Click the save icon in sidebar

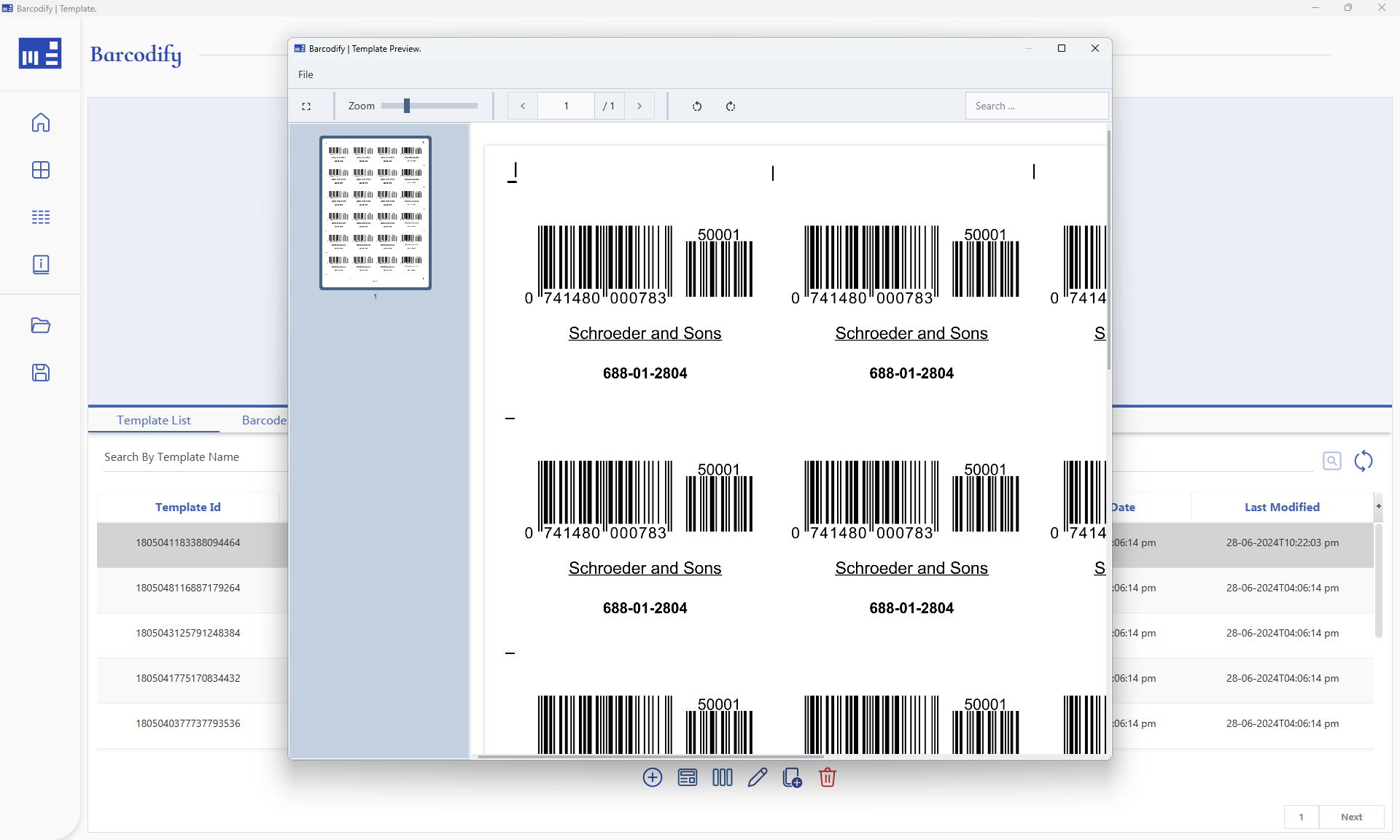pyautogui.click(x=40, y=373)
